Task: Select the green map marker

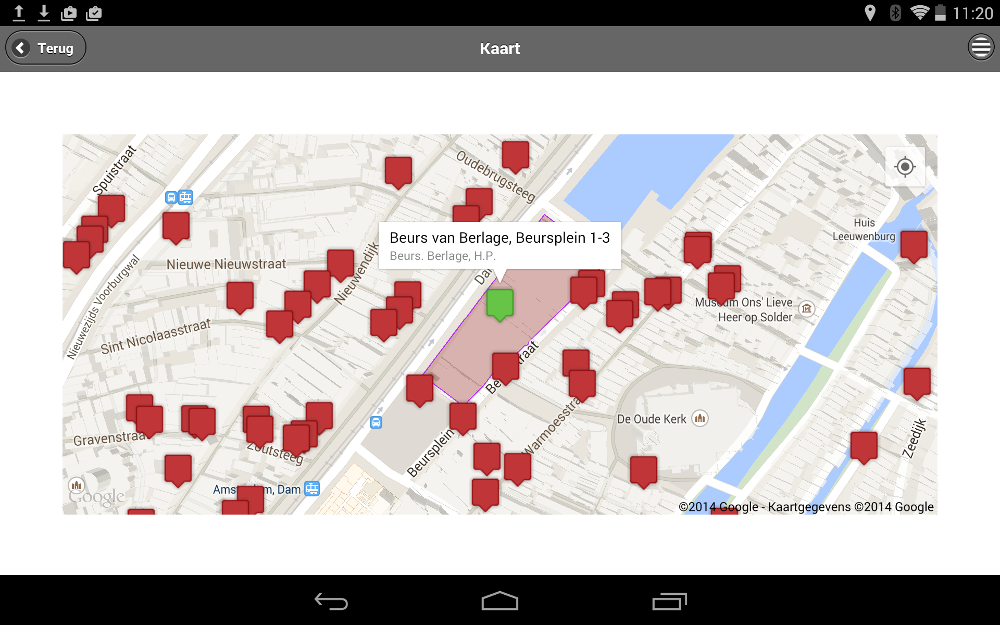Action: pyautogui.click(x=500, y=305)
